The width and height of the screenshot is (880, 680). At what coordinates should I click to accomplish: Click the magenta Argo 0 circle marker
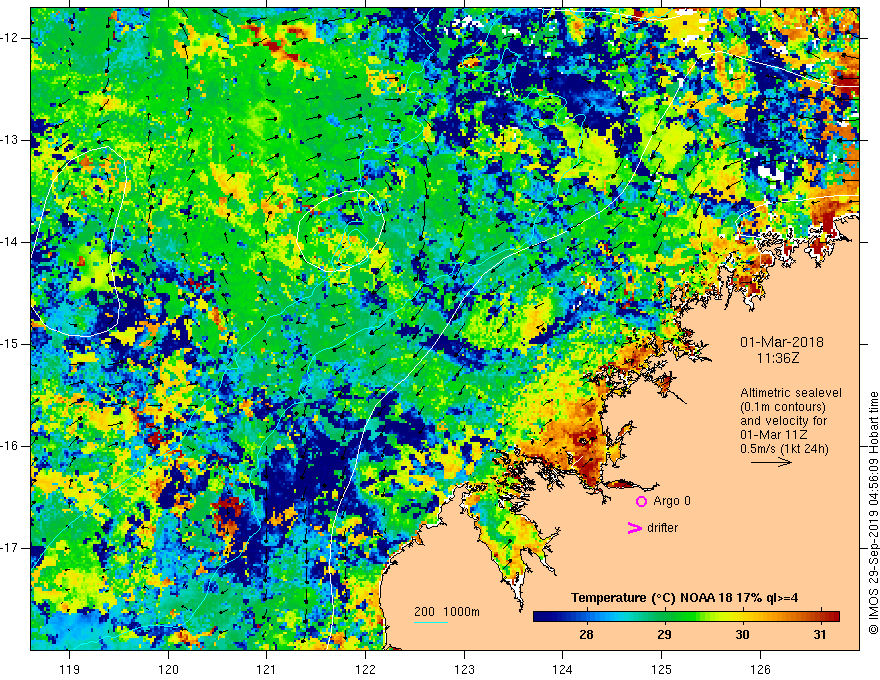(641, 502)
